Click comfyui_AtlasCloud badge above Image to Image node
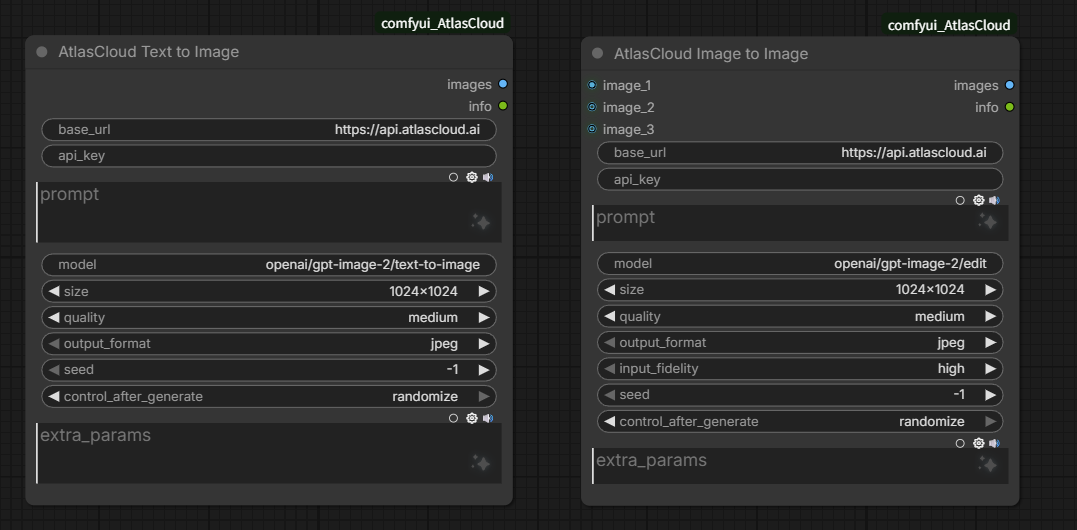 (x=949, y=25)
